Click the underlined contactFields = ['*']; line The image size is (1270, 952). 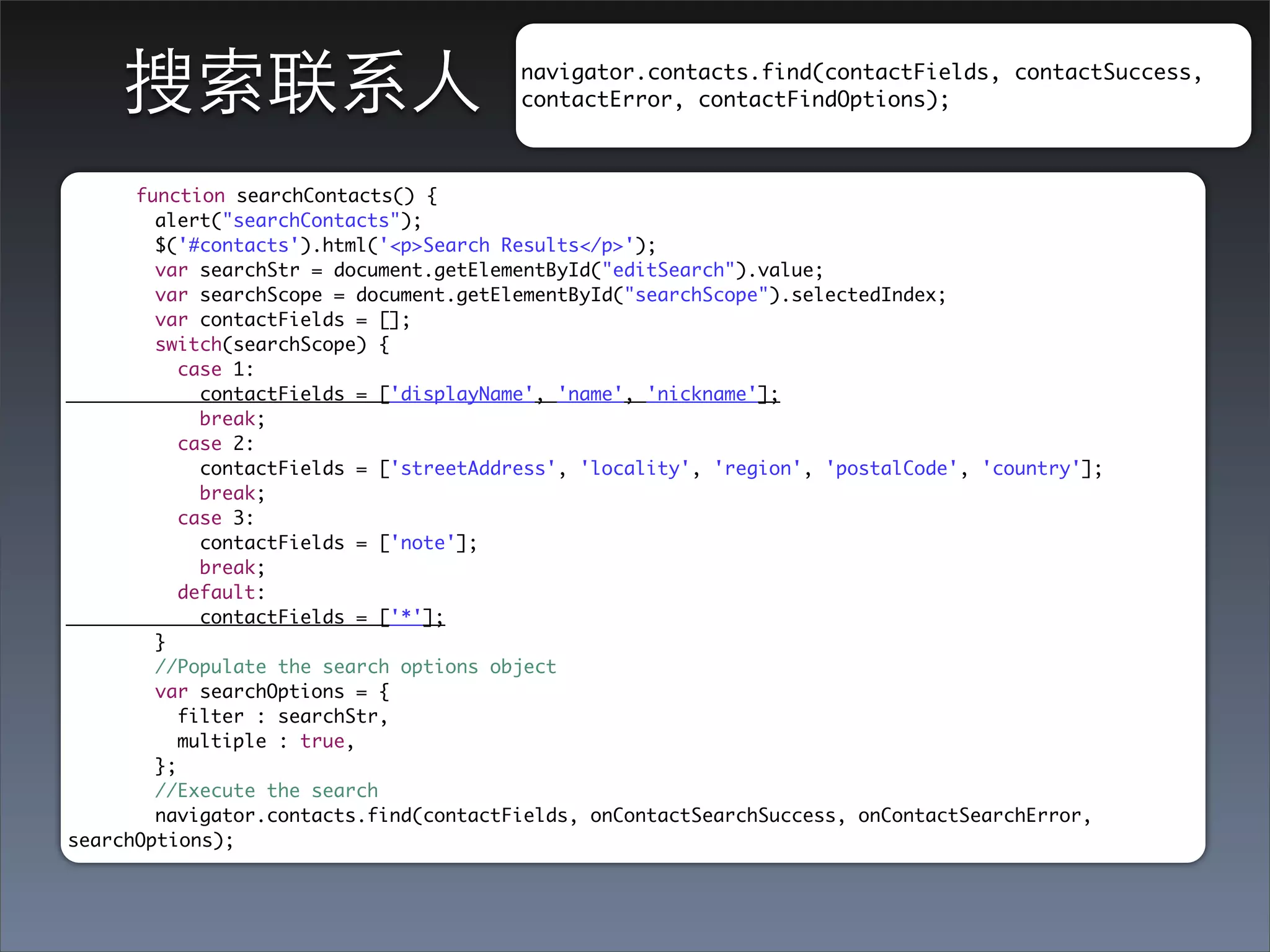tap(322, 617)
